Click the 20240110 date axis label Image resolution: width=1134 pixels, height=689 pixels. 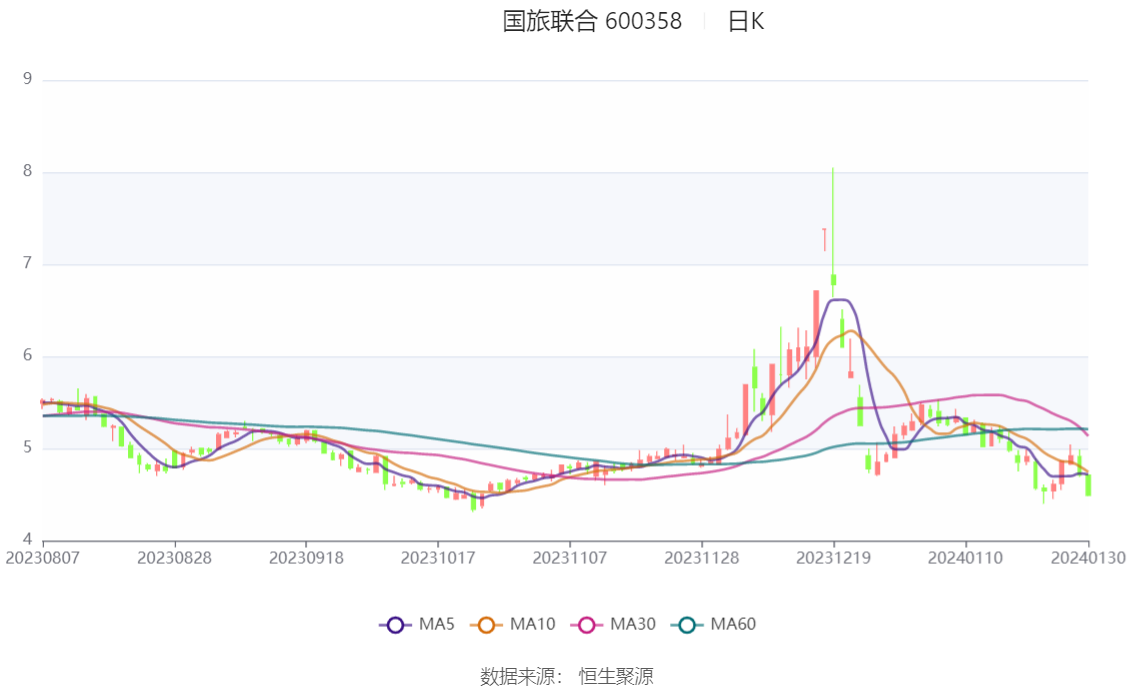point(965,558)
